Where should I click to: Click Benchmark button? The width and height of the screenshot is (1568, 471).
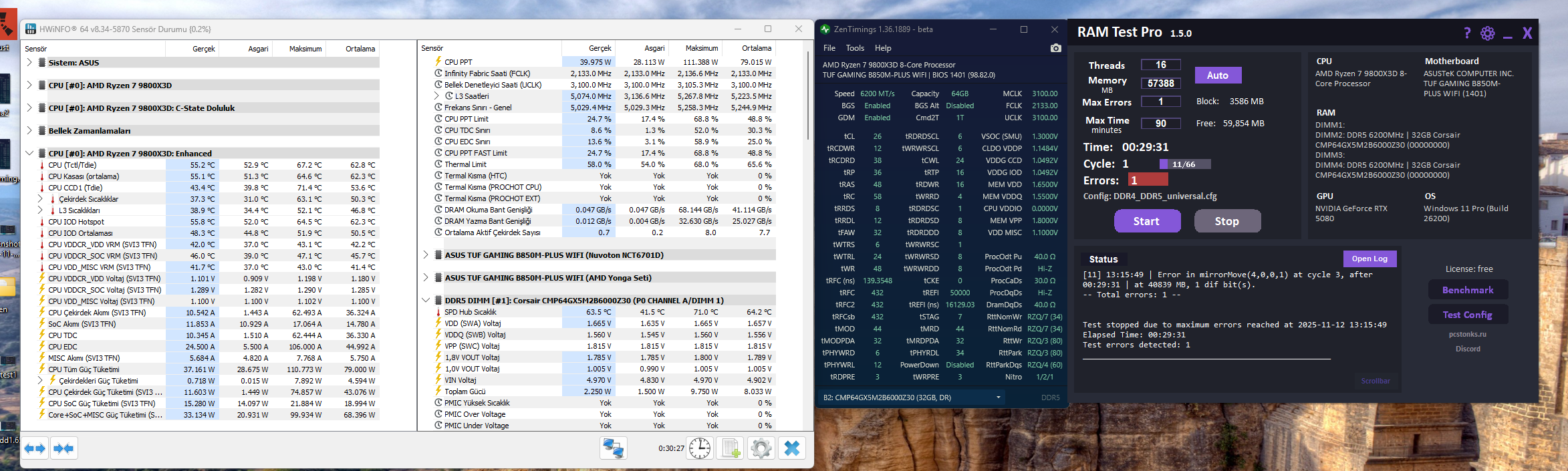pyautogui.click(x=1468, y=290)
